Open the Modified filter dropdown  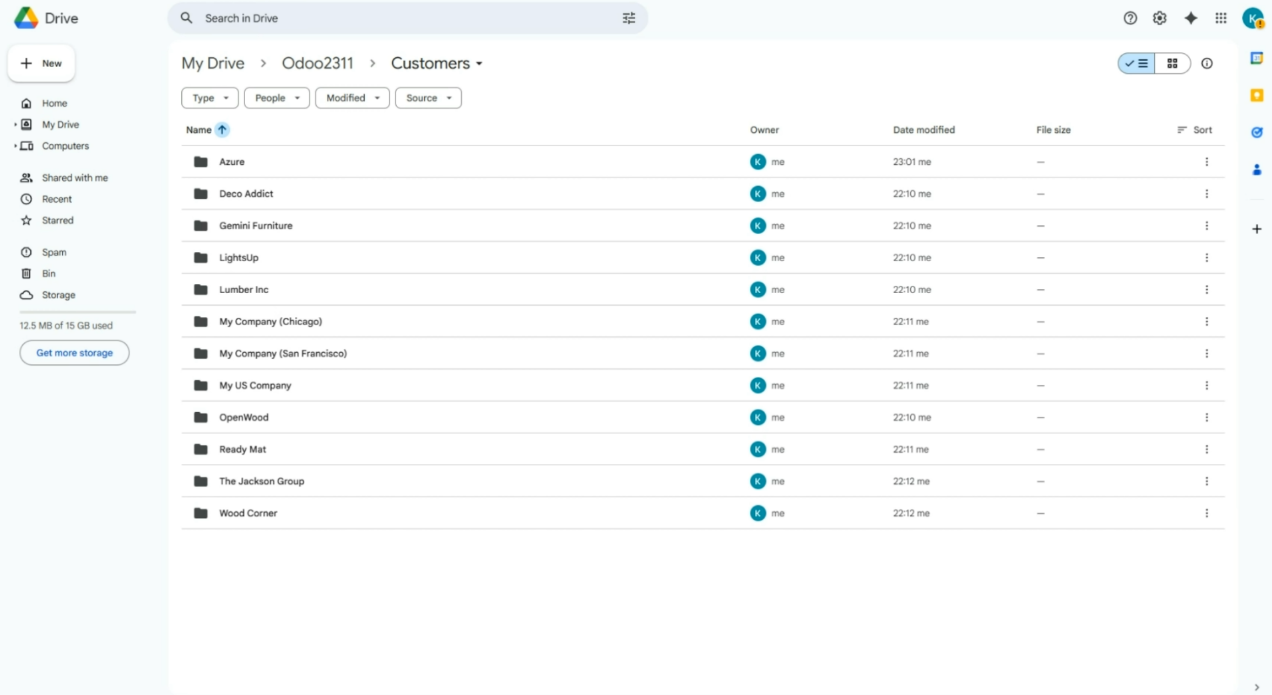pos(352,98)
